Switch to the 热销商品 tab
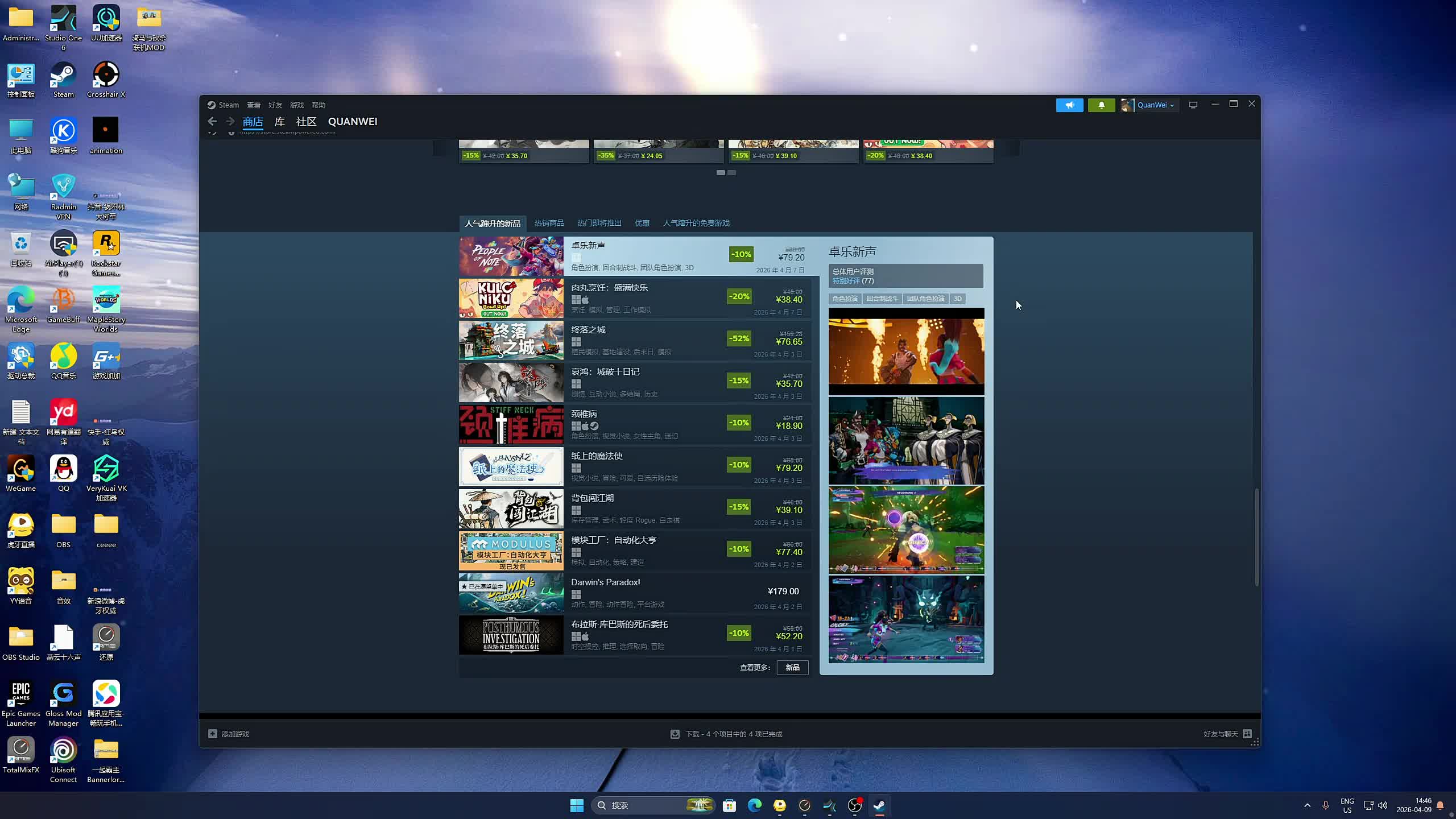The height and width of the screenshot is (819, 1456). 549,223
